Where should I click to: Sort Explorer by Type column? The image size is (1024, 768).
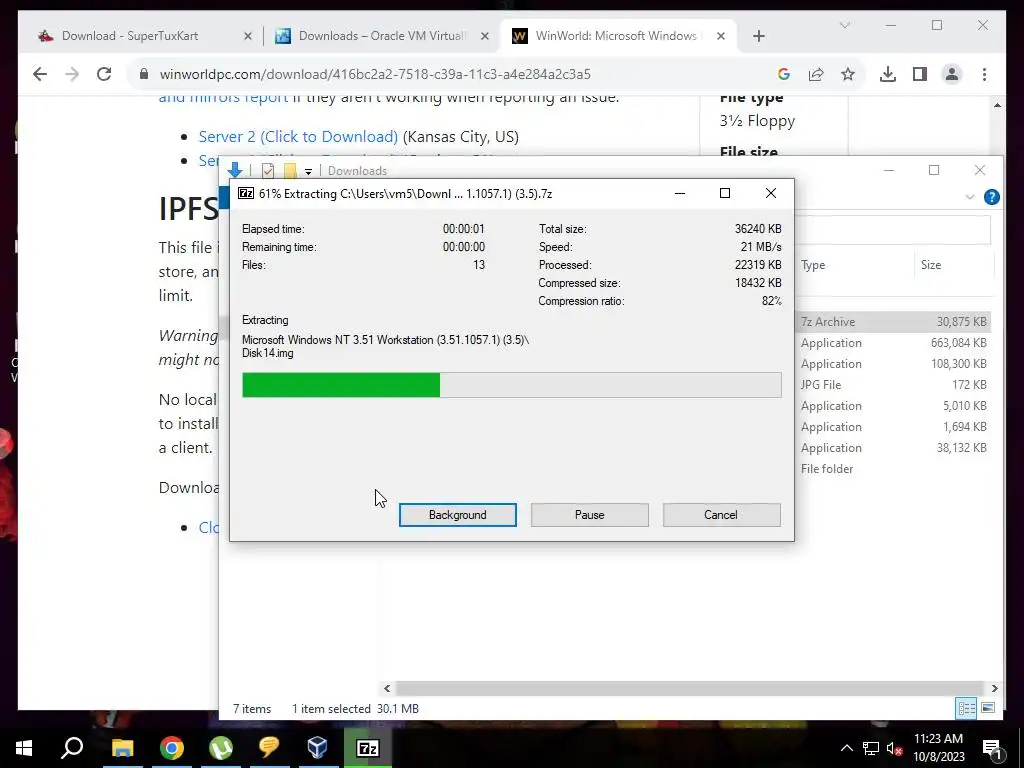point(813,265)
